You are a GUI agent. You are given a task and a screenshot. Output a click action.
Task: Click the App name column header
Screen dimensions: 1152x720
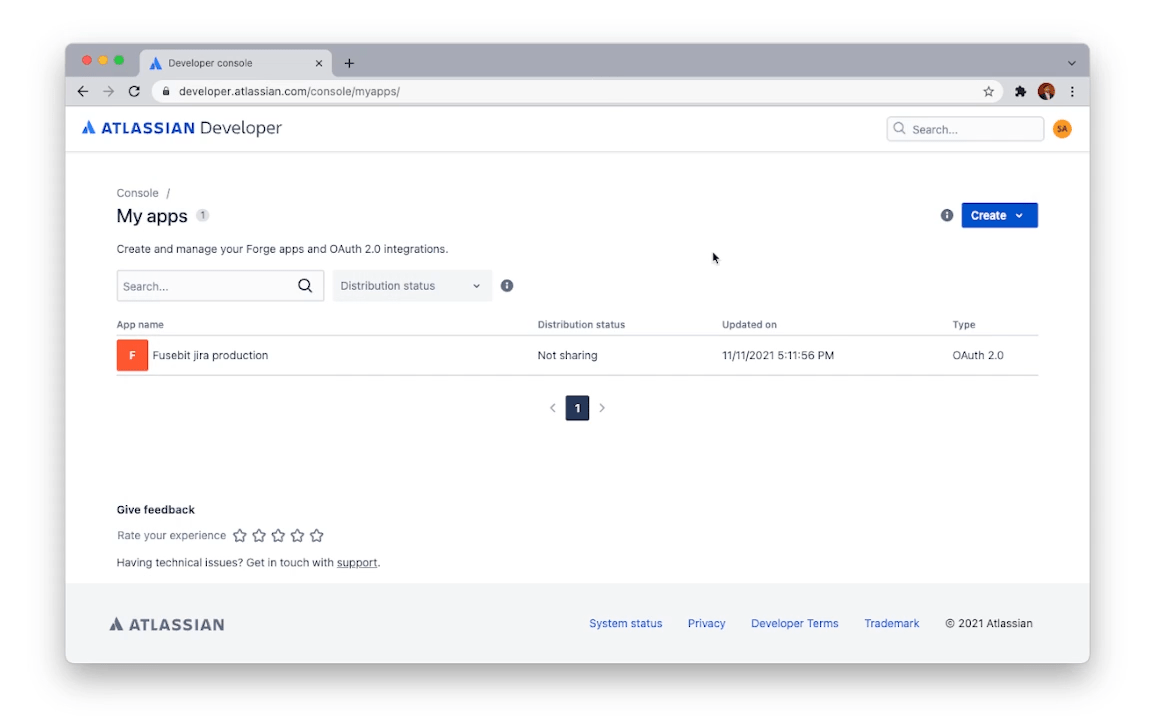(140, 324)
